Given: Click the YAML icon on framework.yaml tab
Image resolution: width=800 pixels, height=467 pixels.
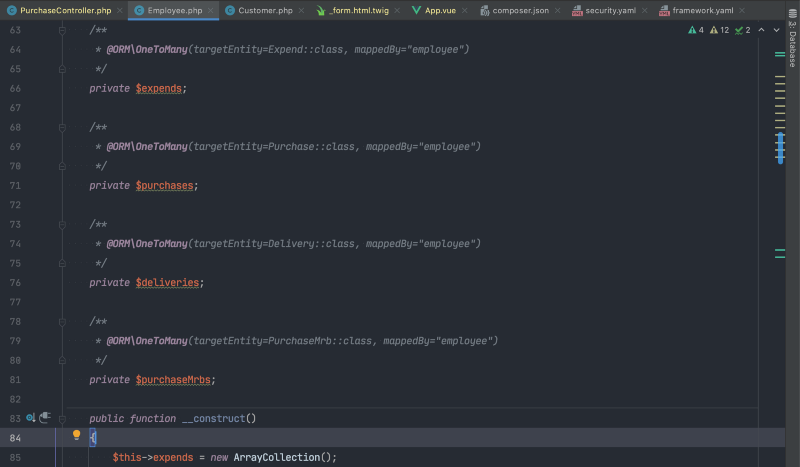Looking at the screenshot, I should coord(664,10).
